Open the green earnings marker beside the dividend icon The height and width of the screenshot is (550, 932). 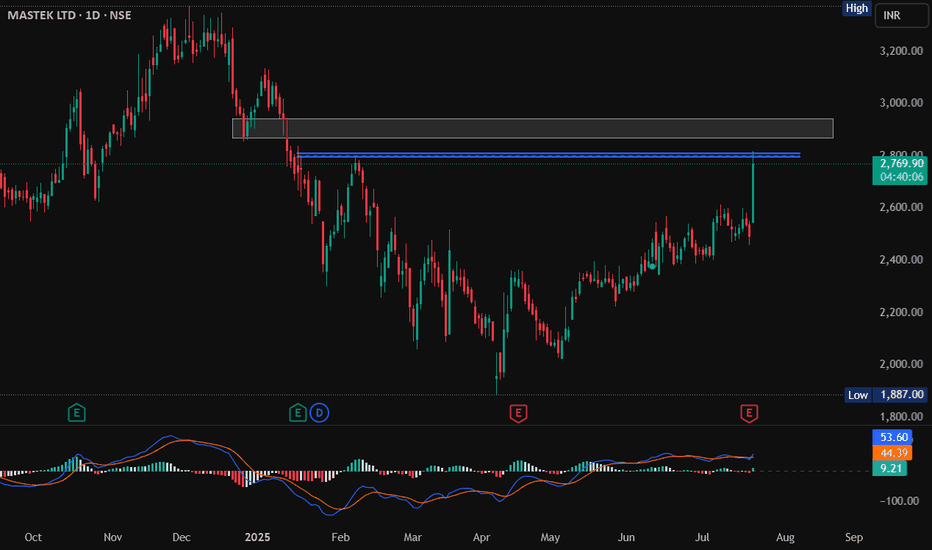tap(298, 413)
